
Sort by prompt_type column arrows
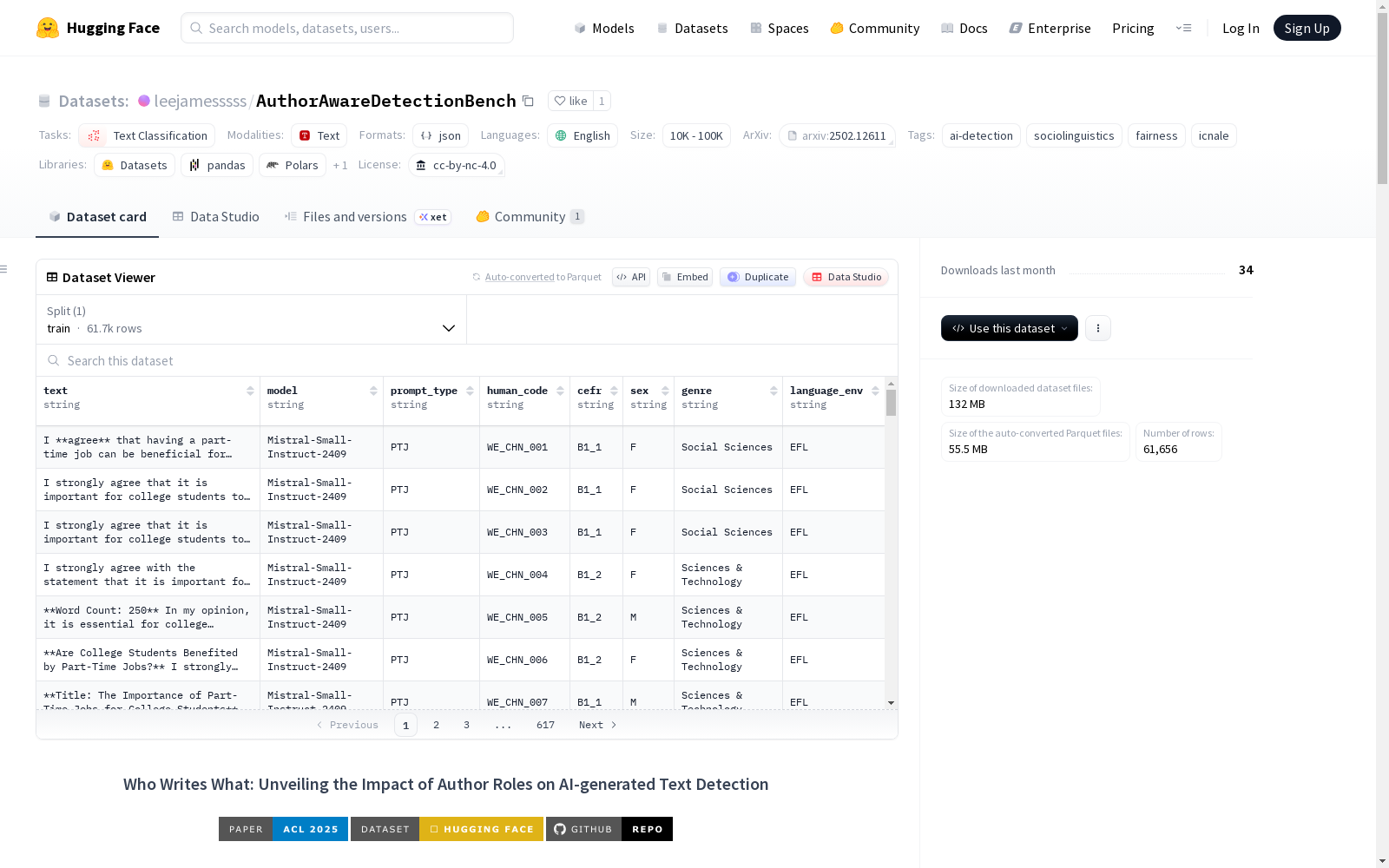coord(470,391)
